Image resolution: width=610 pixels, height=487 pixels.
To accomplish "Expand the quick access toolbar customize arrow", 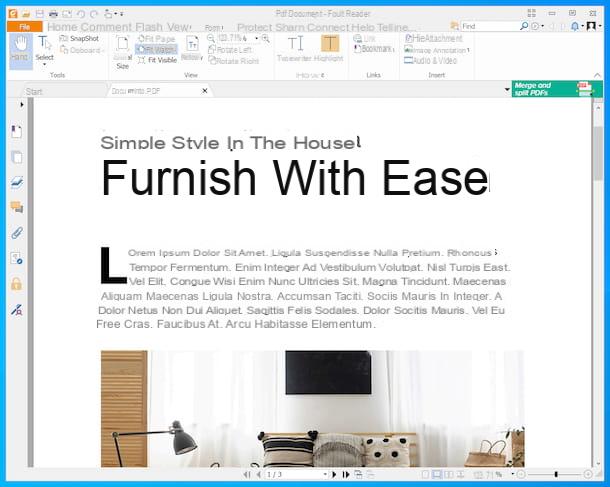I will 121,14.
